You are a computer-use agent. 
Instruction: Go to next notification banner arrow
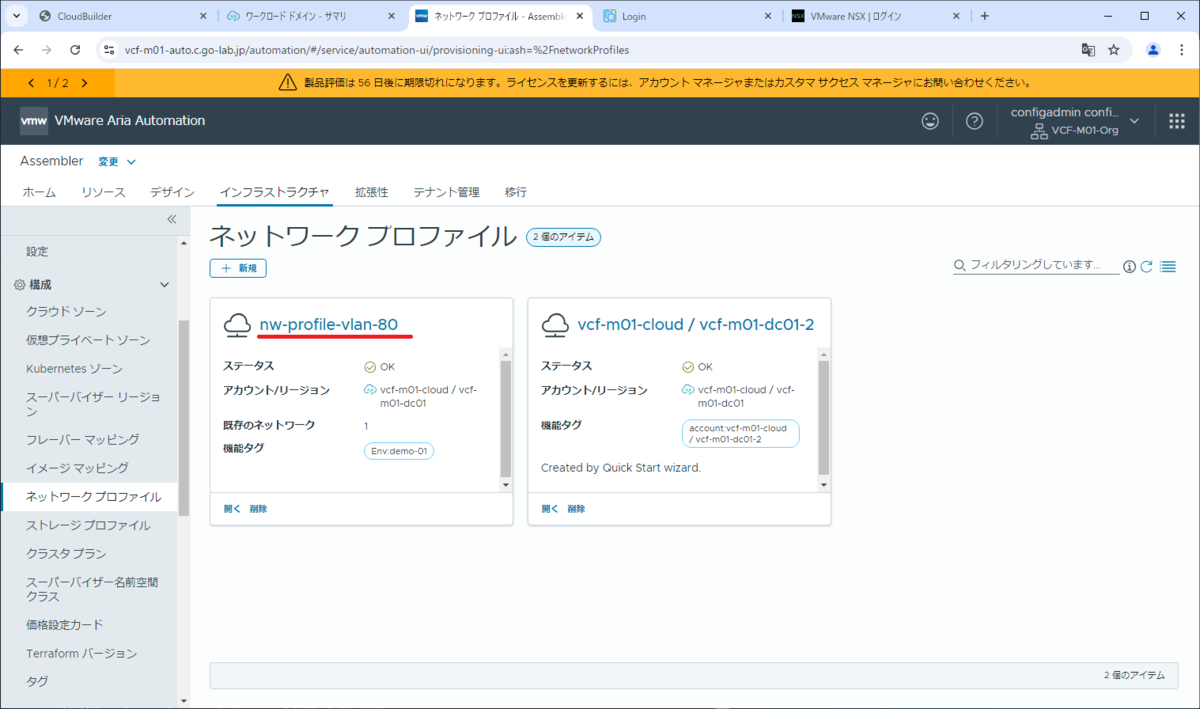84,83
